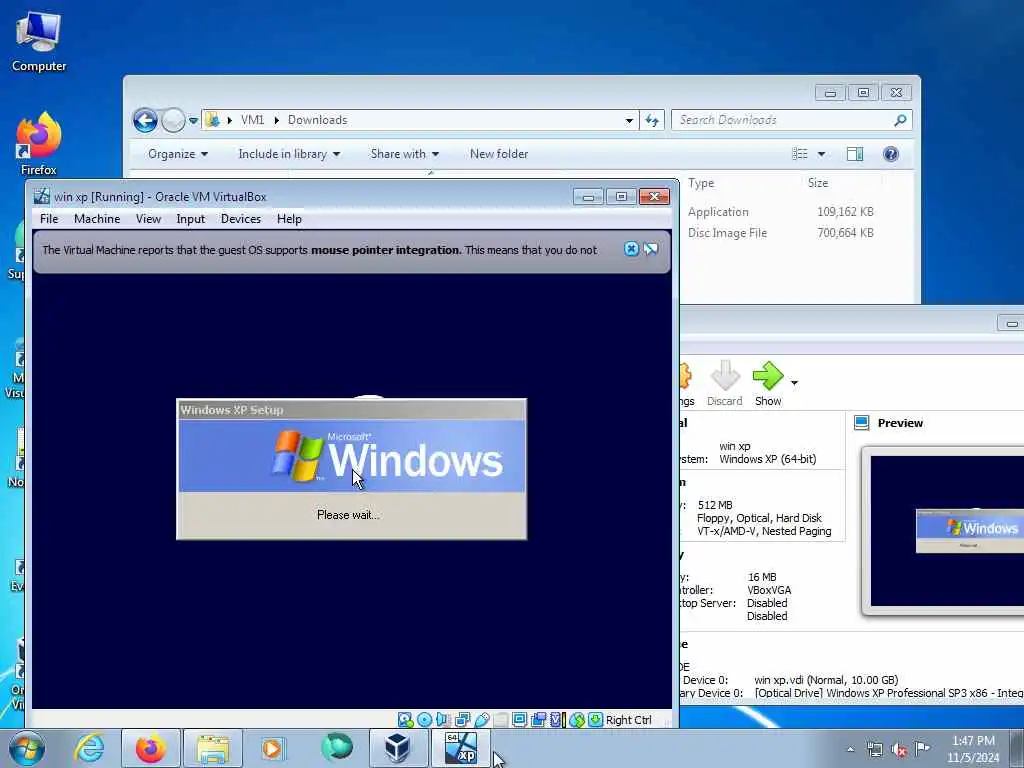Dismiss the mouse pointer integration notification

tap(631, 249)
